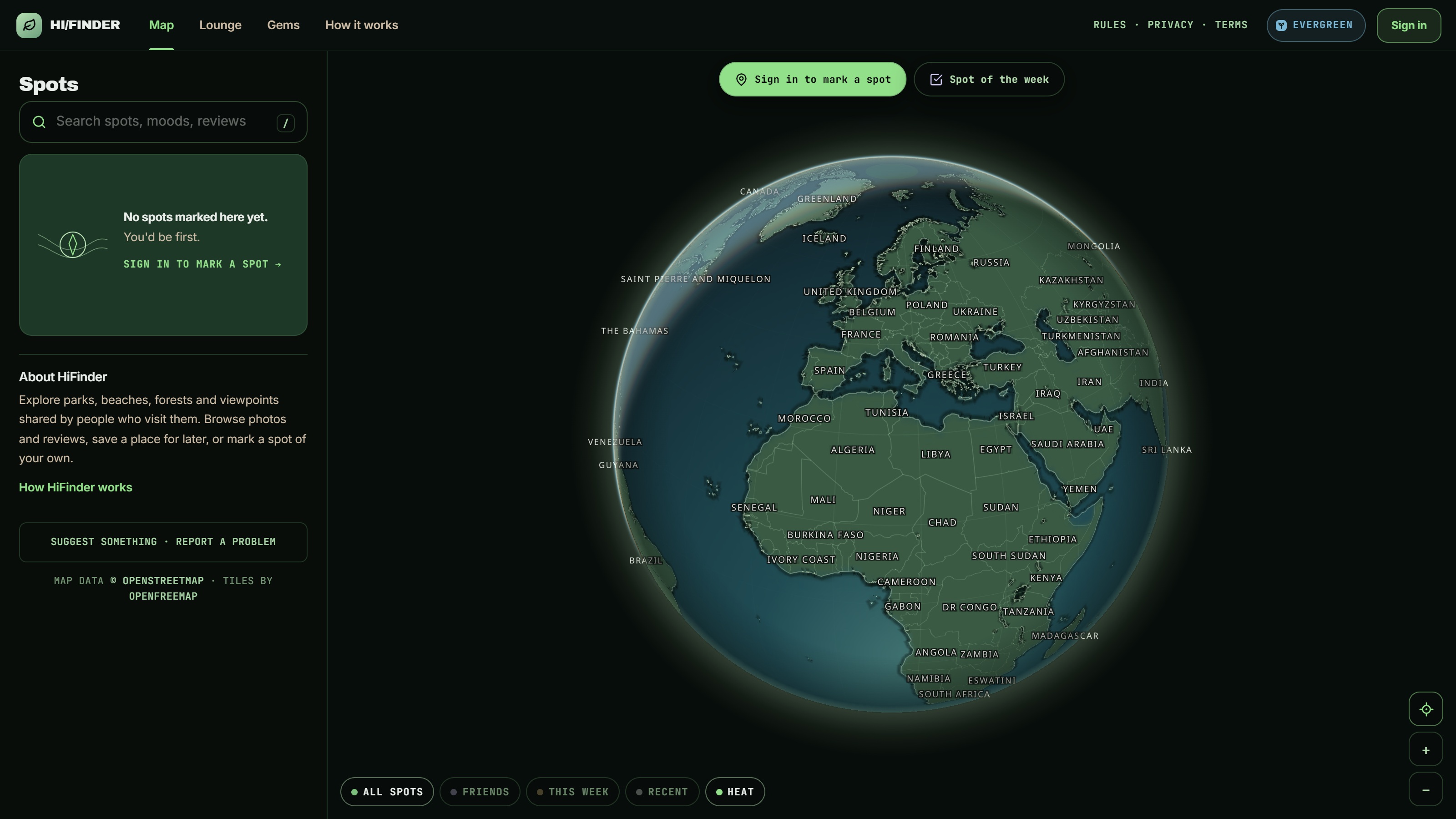Open the Evergreen theme selector
Viewport: 1456px width, 819px height.
(1315, 25)
